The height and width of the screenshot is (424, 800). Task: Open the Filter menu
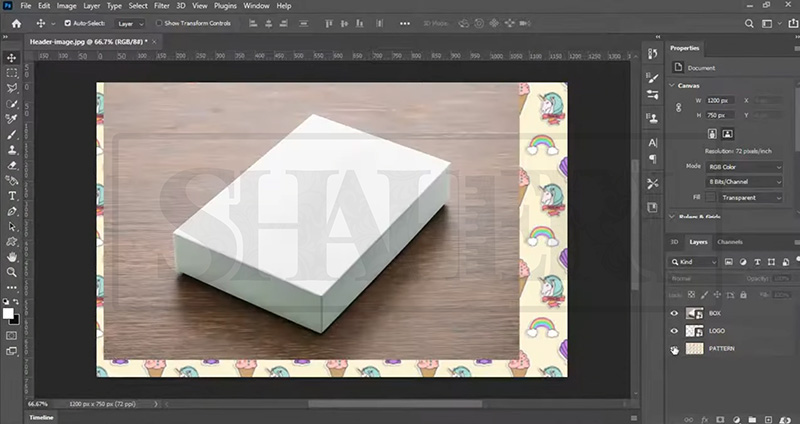click(x=161, y=6)
